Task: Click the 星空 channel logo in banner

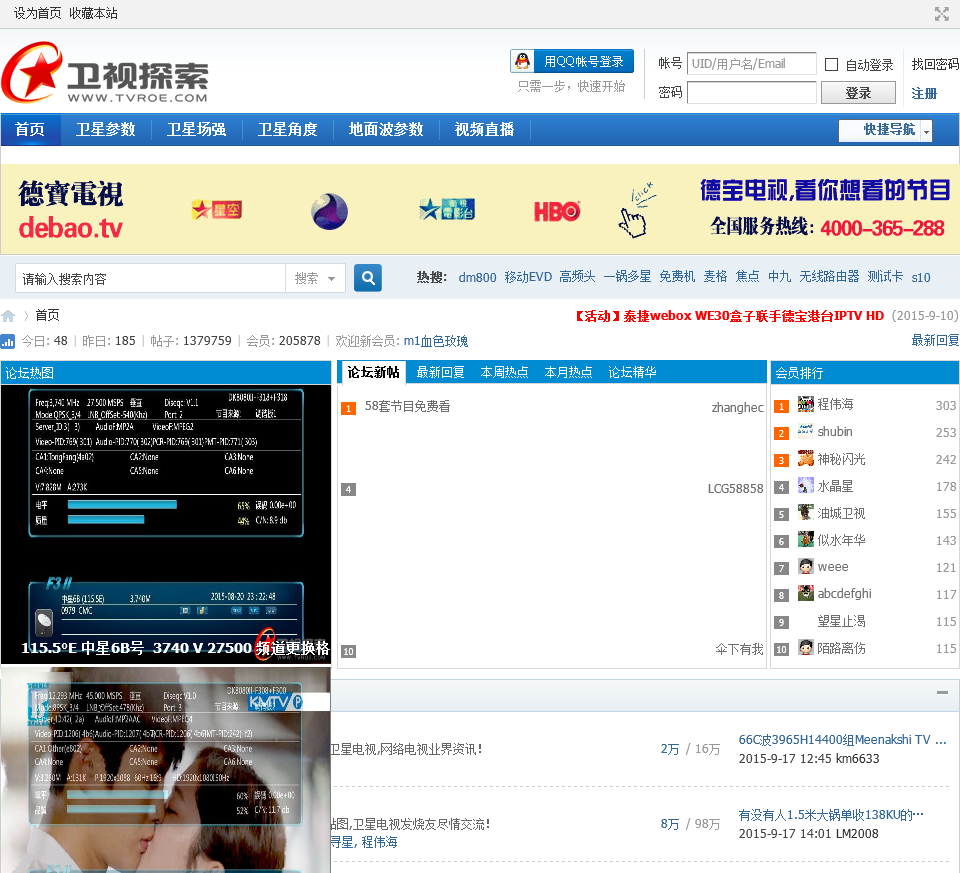Action: (x=217, y=210)
